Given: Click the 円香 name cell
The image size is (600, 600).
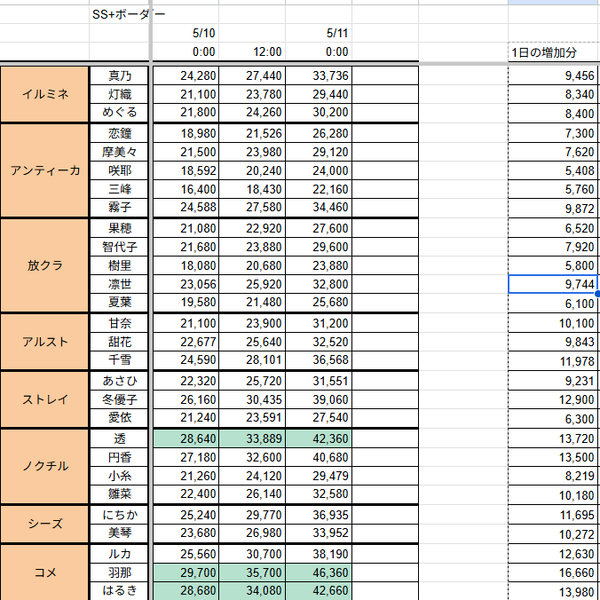Looking at the screenshot, I should (x=119, y=457).
